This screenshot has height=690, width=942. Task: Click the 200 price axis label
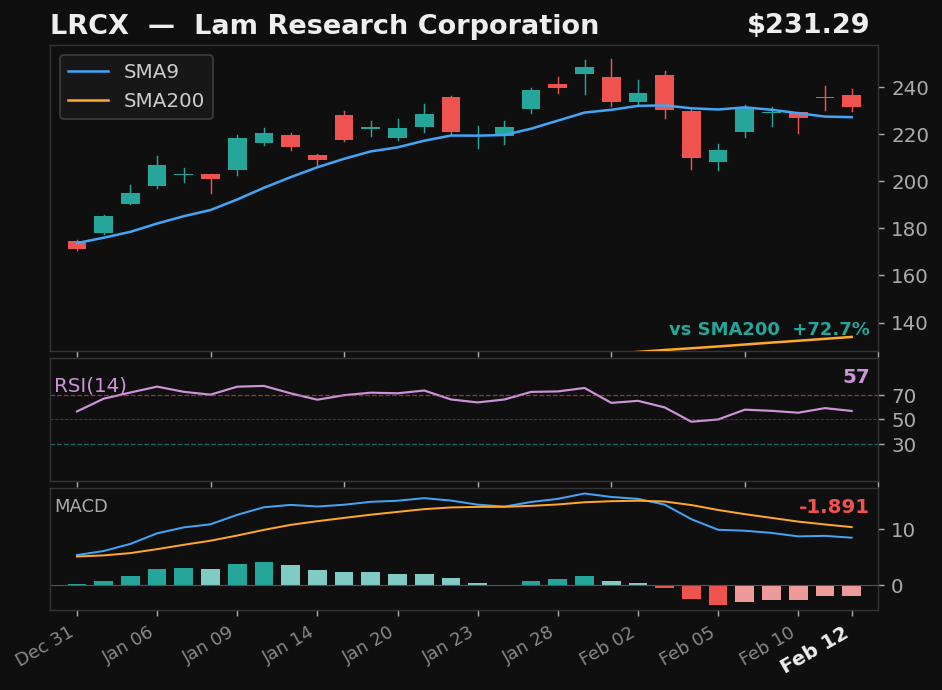pos(910,182)
